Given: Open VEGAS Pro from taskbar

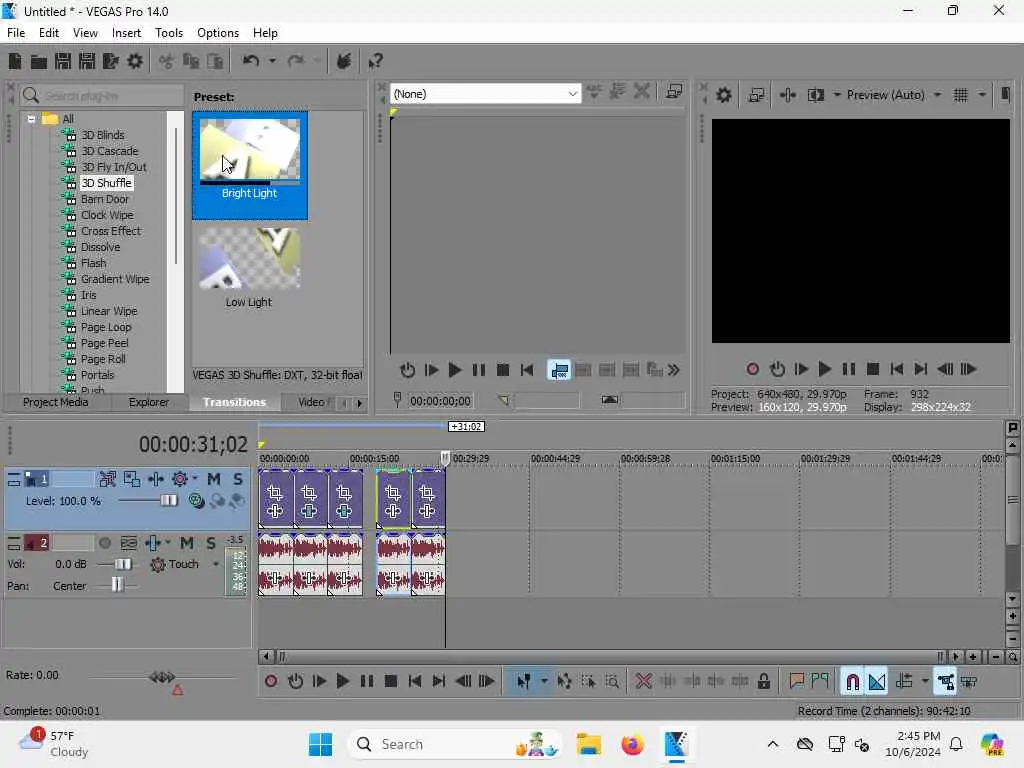Looking at the screenshot, I should (676, 744).
